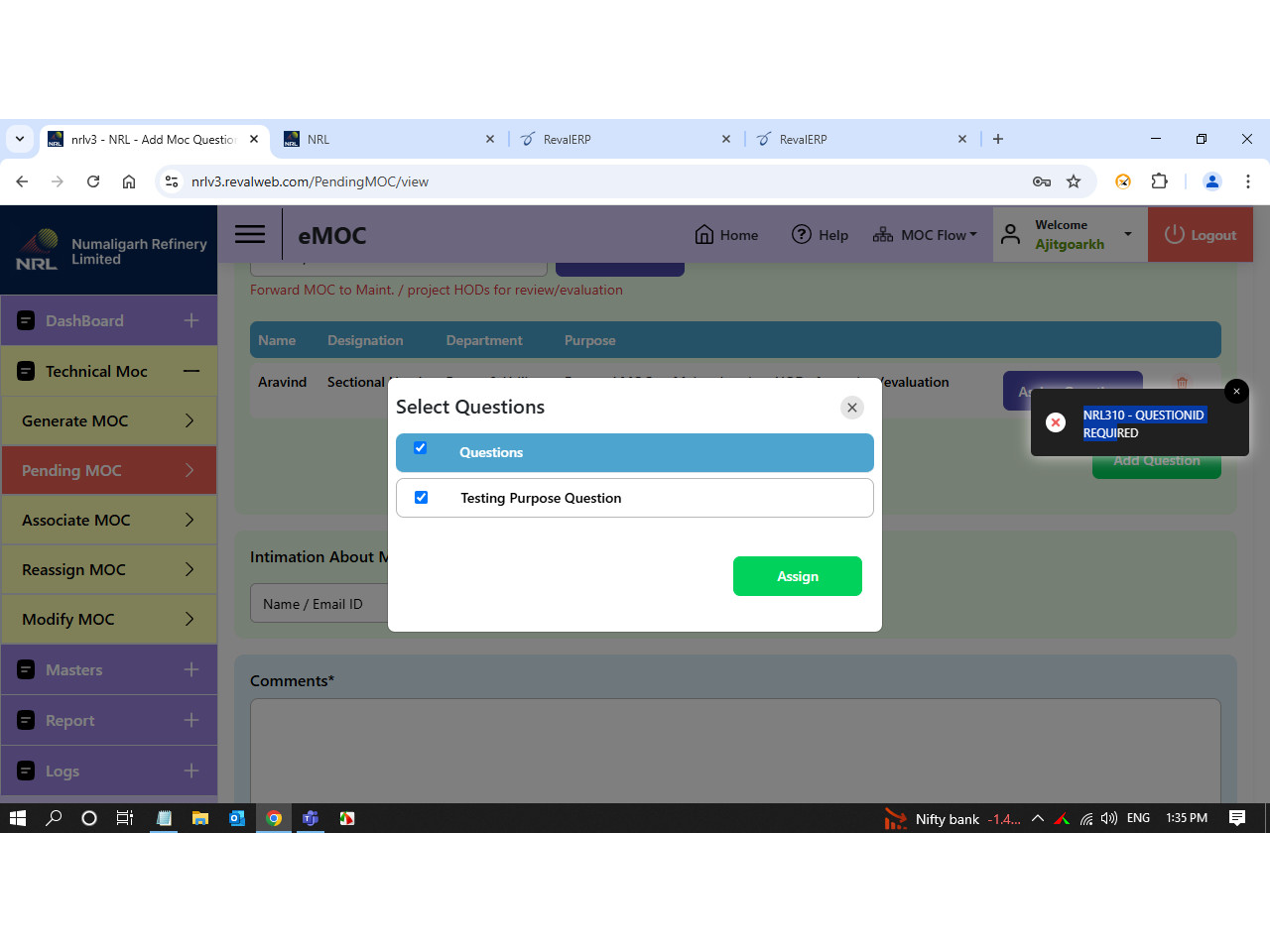The image size is (1270, 952).
Task: Delete the Aravind row with trash icon
Action: [x=1182, y=383]
